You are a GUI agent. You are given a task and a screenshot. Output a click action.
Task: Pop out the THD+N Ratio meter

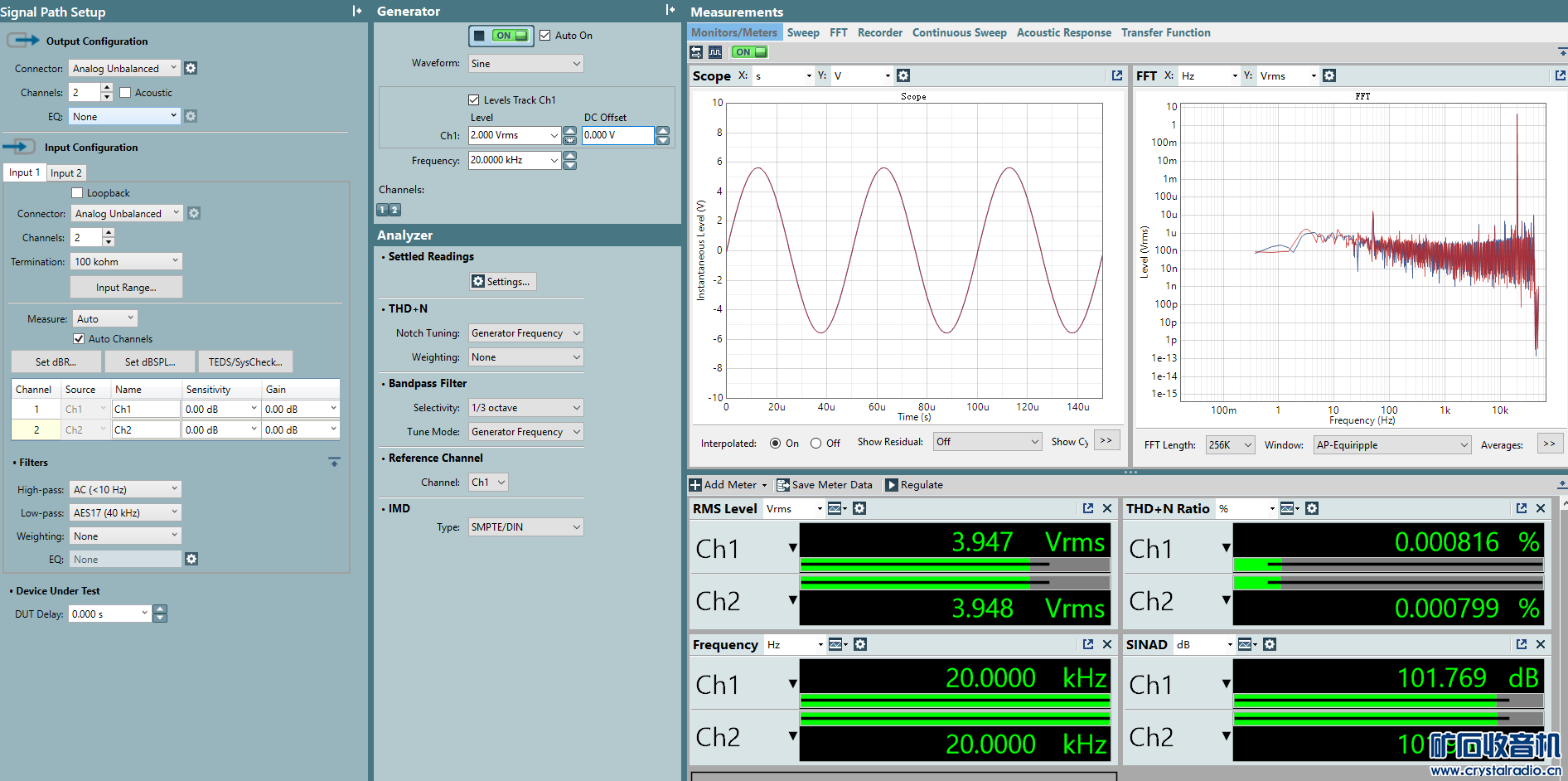[1521, 508]
